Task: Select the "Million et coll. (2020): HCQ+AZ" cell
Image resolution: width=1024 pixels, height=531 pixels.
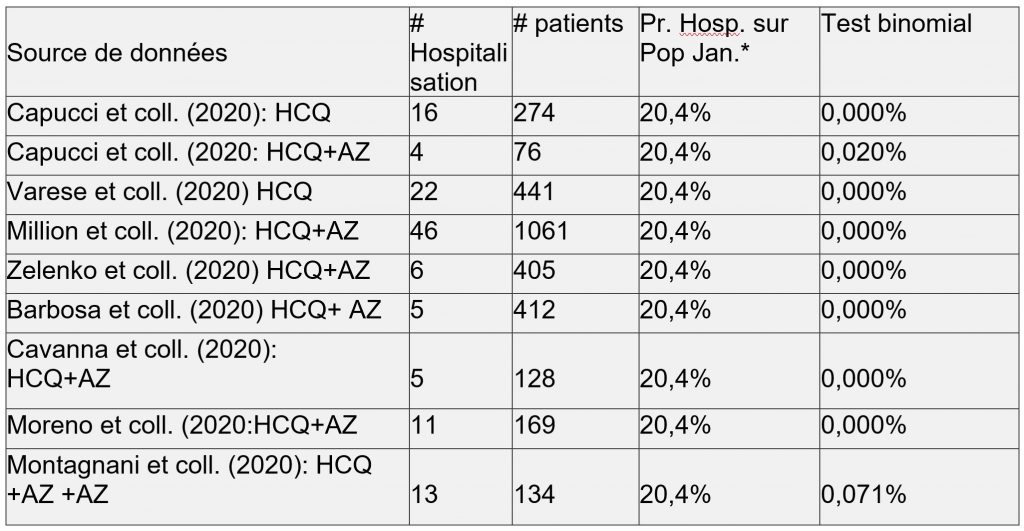Action: coord(182,230)
